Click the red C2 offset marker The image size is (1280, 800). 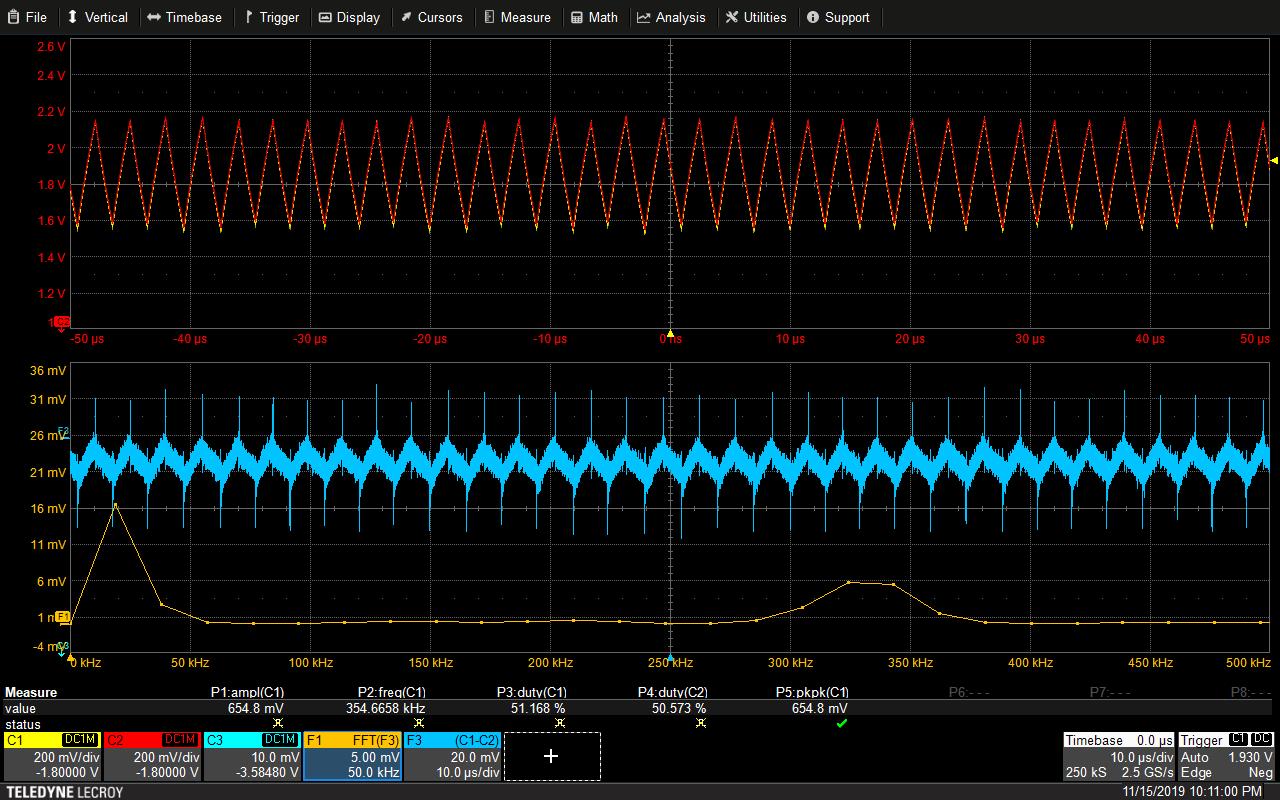point(61,322)
